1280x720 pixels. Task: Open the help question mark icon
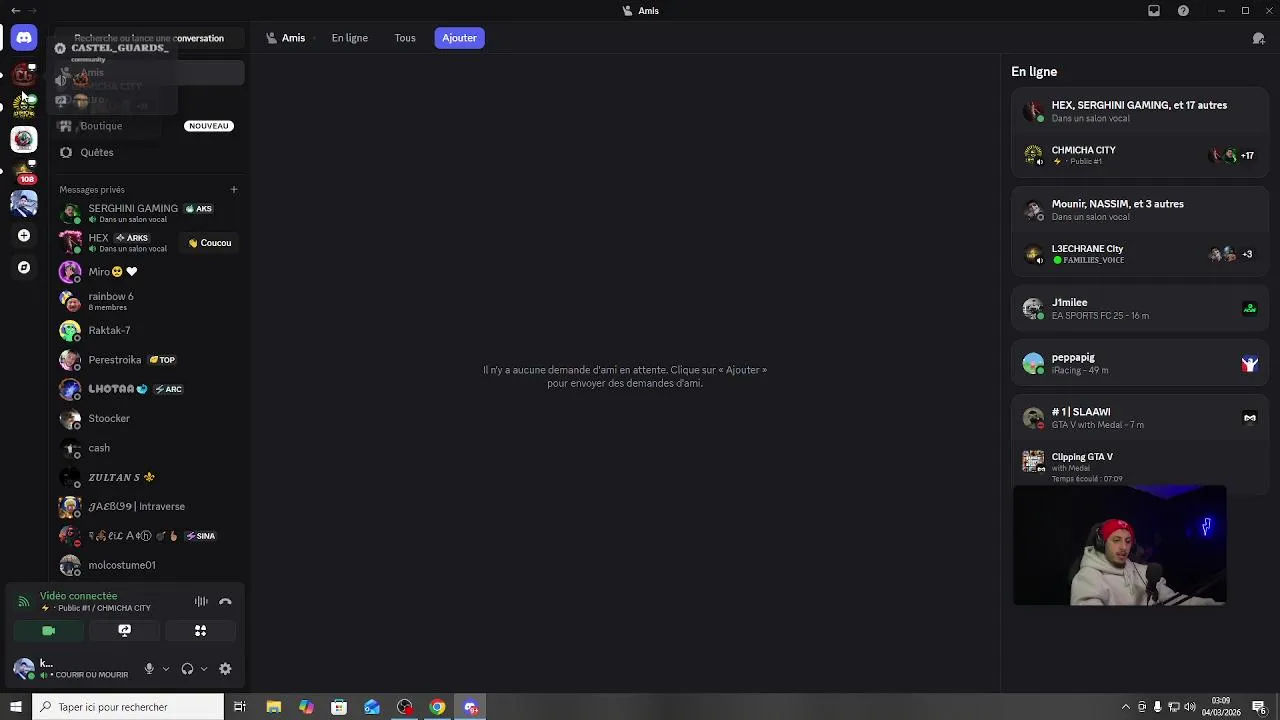[x=1184, y=11]
